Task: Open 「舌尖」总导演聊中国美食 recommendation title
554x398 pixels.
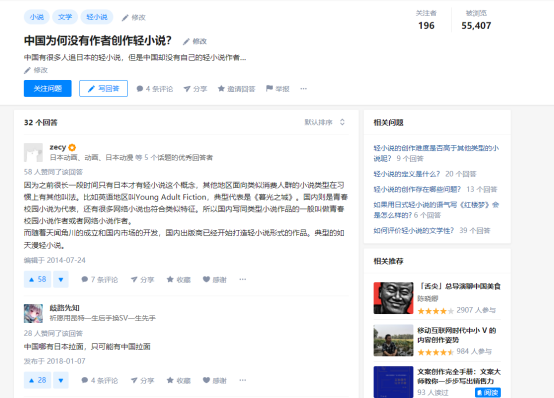Action: pos(459,286)
